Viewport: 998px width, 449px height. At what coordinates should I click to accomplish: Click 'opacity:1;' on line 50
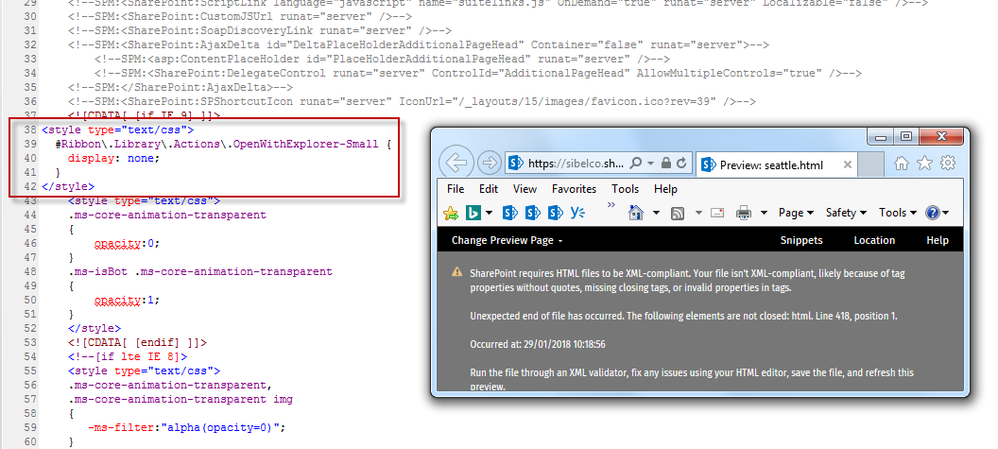pos(127,299)
